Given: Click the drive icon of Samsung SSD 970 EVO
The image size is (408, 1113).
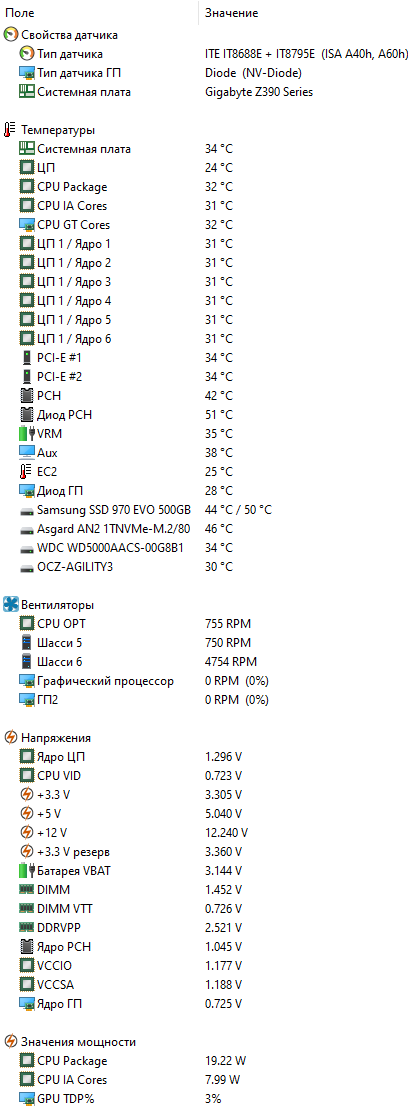Looking at the screenshot, I should coord(26,510).
